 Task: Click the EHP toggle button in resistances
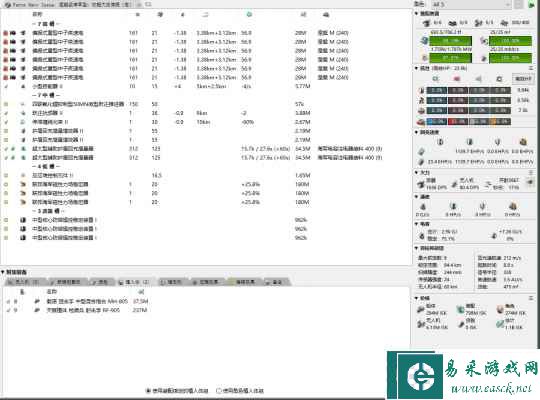tap(523, 79)
